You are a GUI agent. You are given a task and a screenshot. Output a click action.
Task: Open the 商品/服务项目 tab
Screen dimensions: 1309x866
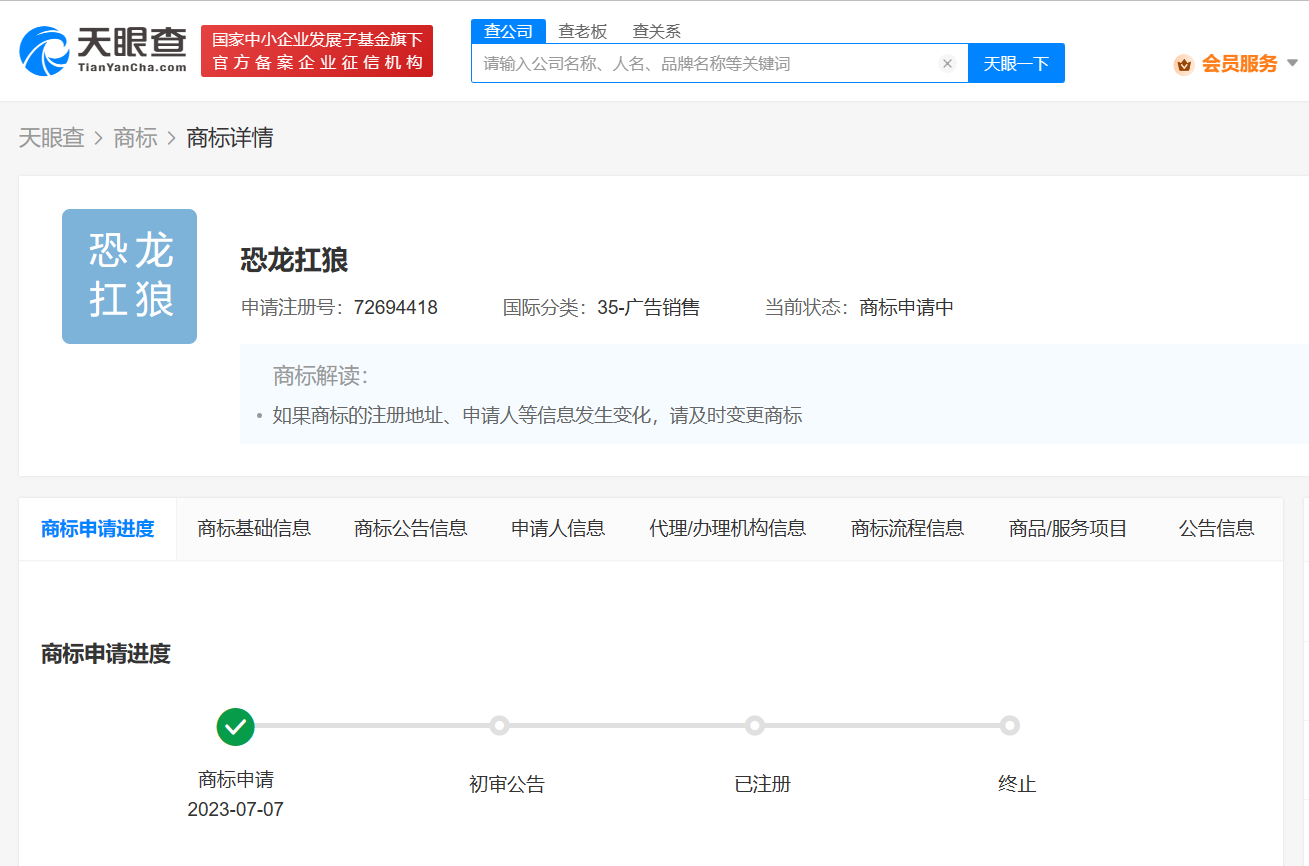tap(1068, 529)
